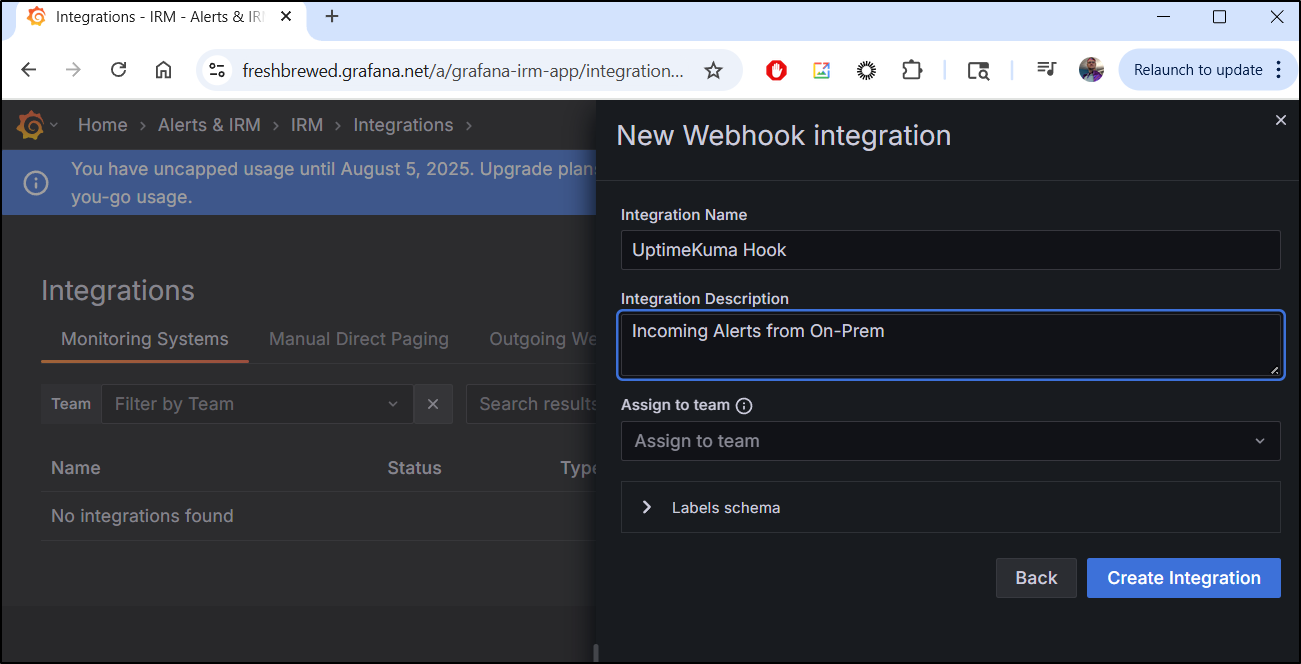Screen dimensions: 1301x664
Task: Open the Filter by Team dropdown
Action: (257, 404)
